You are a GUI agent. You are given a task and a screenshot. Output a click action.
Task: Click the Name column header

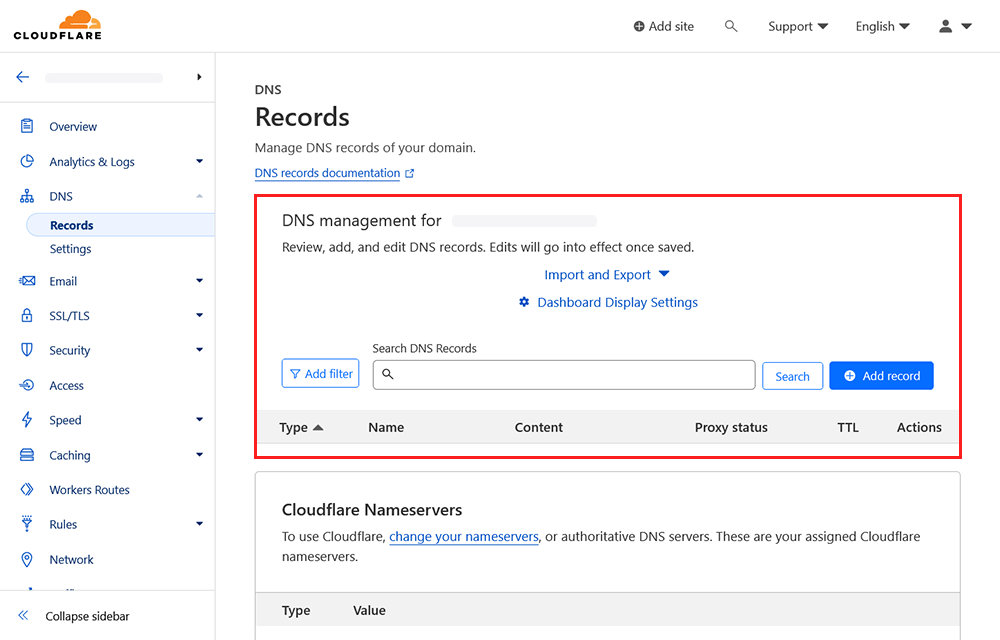point(386,427)
